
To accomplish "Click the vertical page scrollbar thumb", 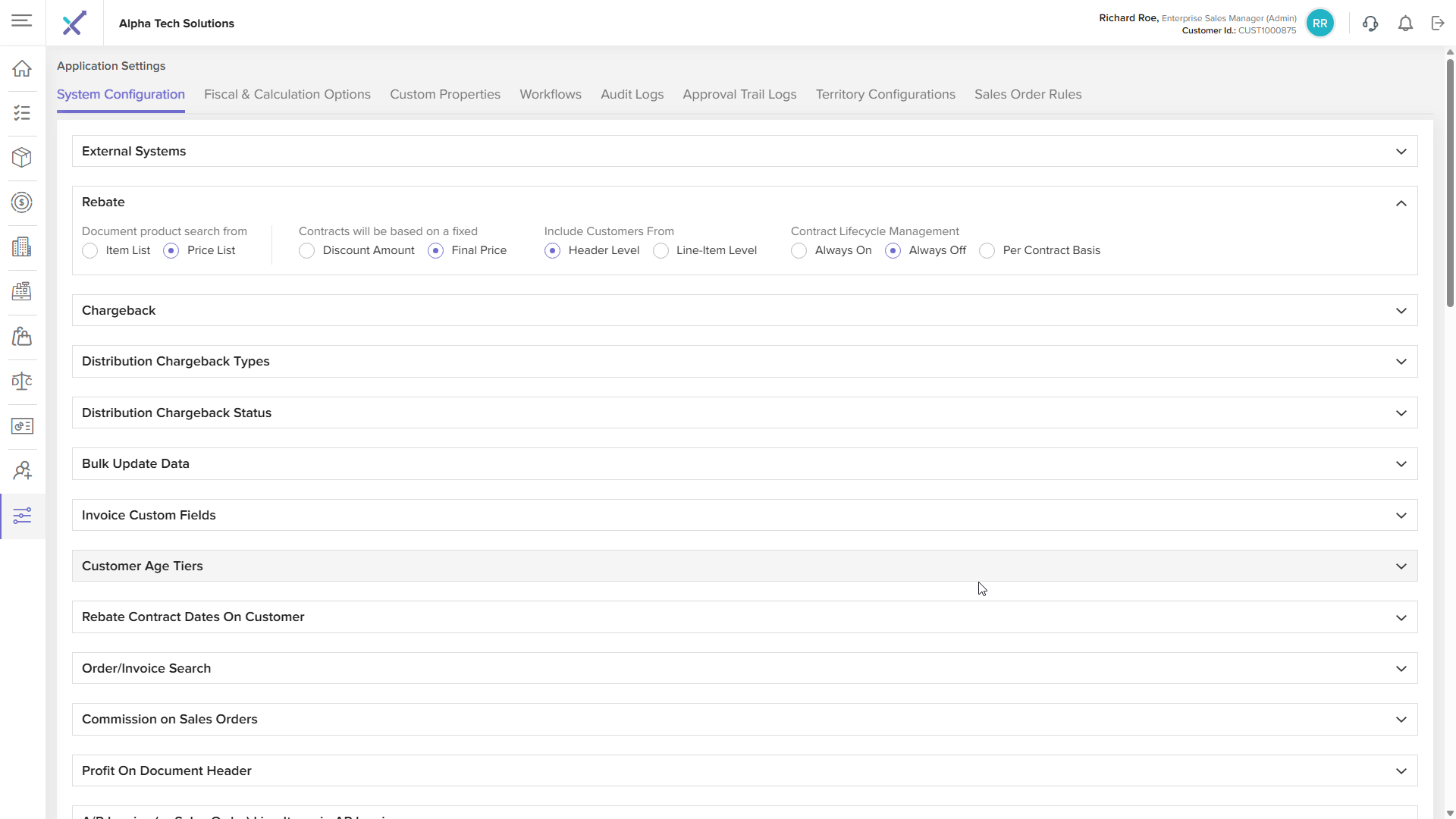I will 1450,182.
